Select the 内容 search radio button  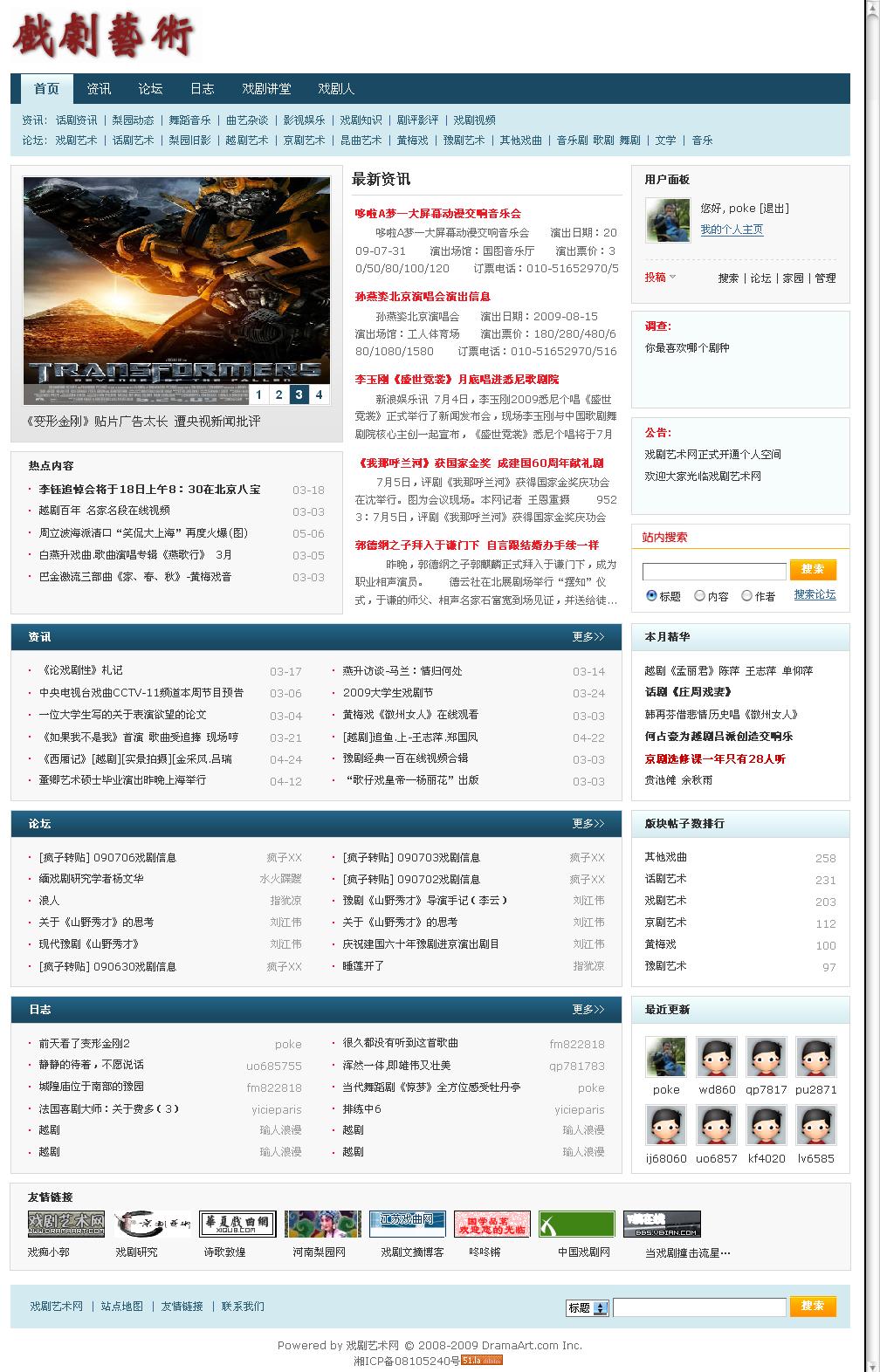click(x=699, y=595)
